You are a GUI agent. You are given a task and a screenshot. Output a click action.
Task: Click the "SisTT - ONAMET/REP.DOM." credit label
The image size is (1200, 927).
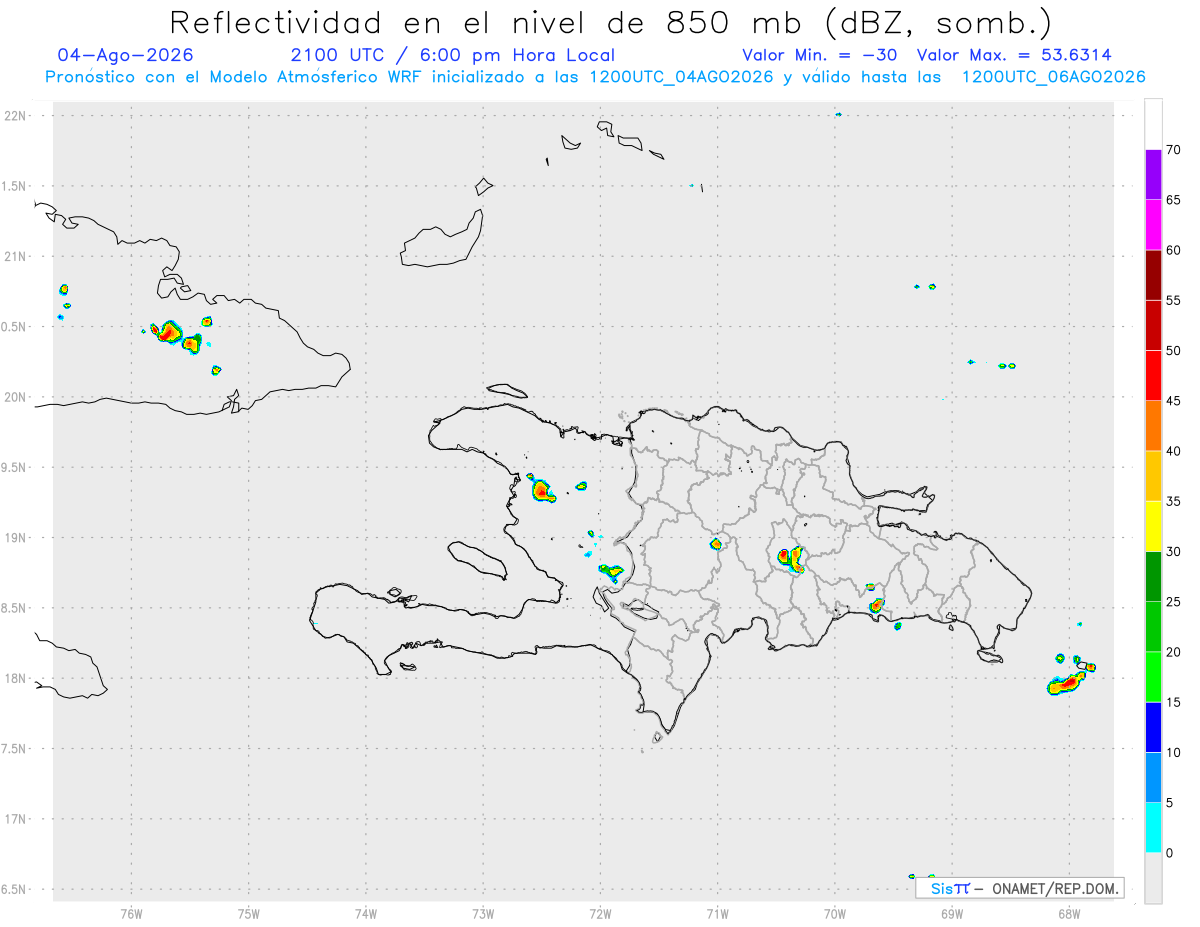pos(1019,887)
